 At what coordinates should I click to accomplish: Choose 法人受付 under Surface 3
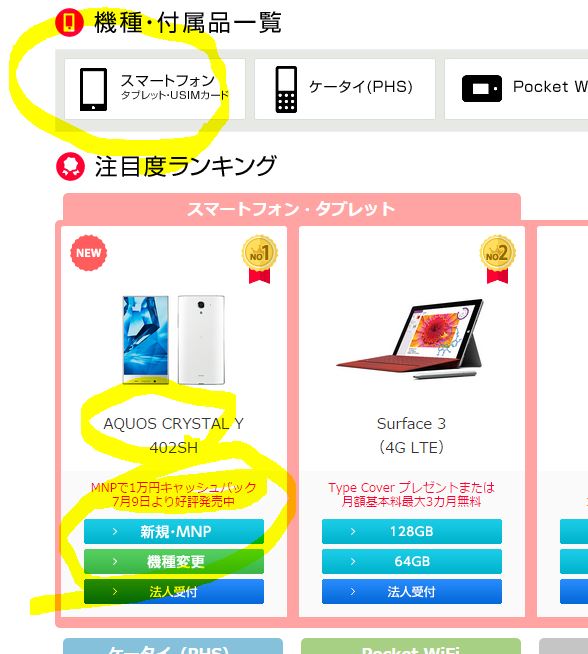click(x=412, y=591)
